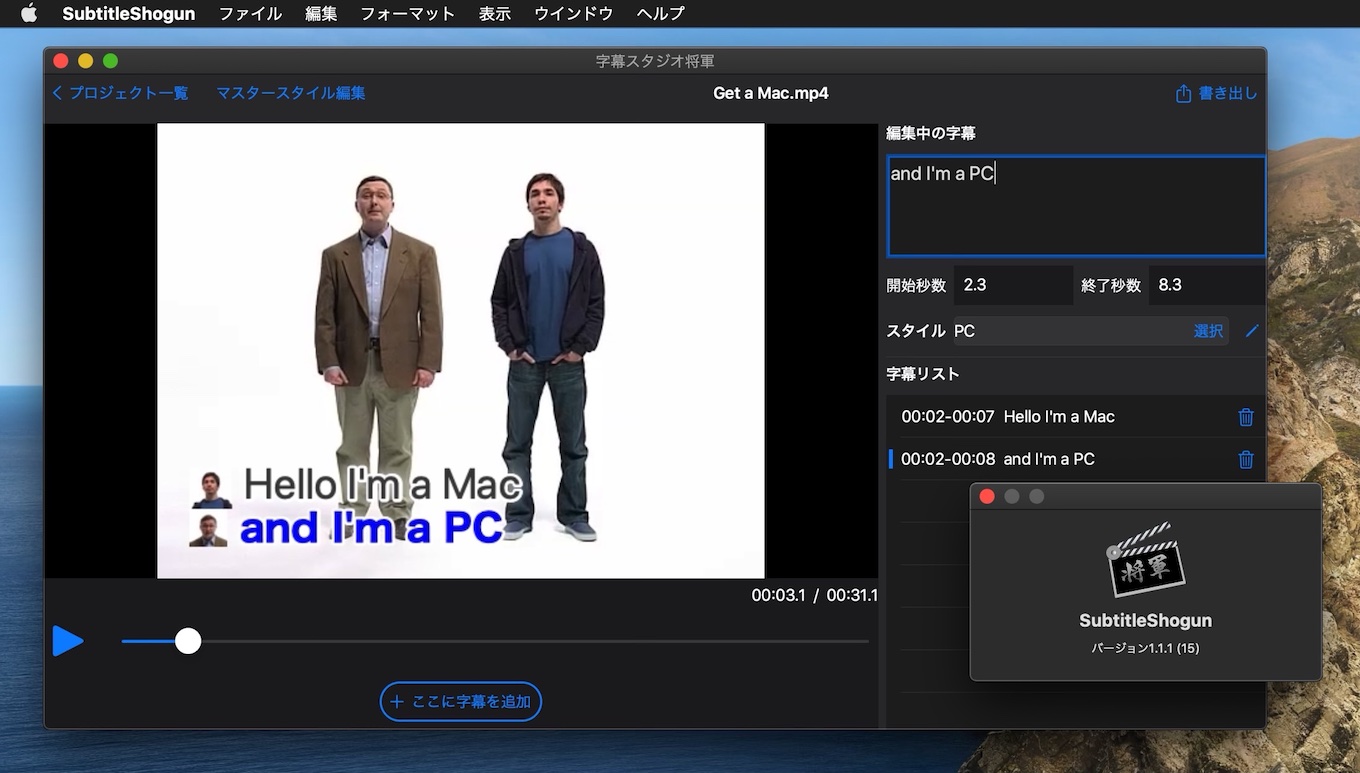This screenshot has height=773, width=1360.
Task: Click the Get a Mac.mp4 title
Action: [x=771, y=93]
